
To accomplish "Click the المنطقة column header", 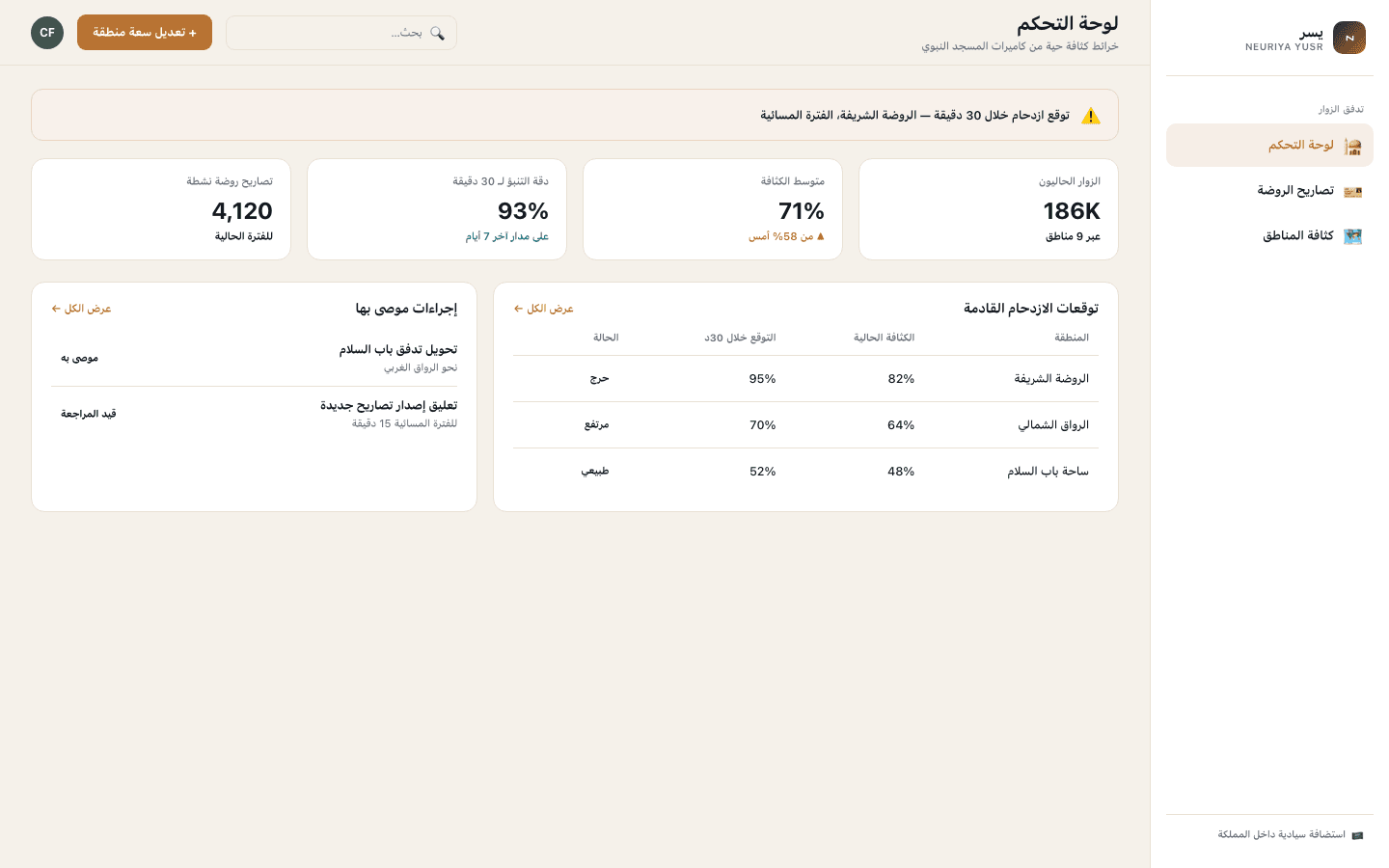I will (1072, 338).
